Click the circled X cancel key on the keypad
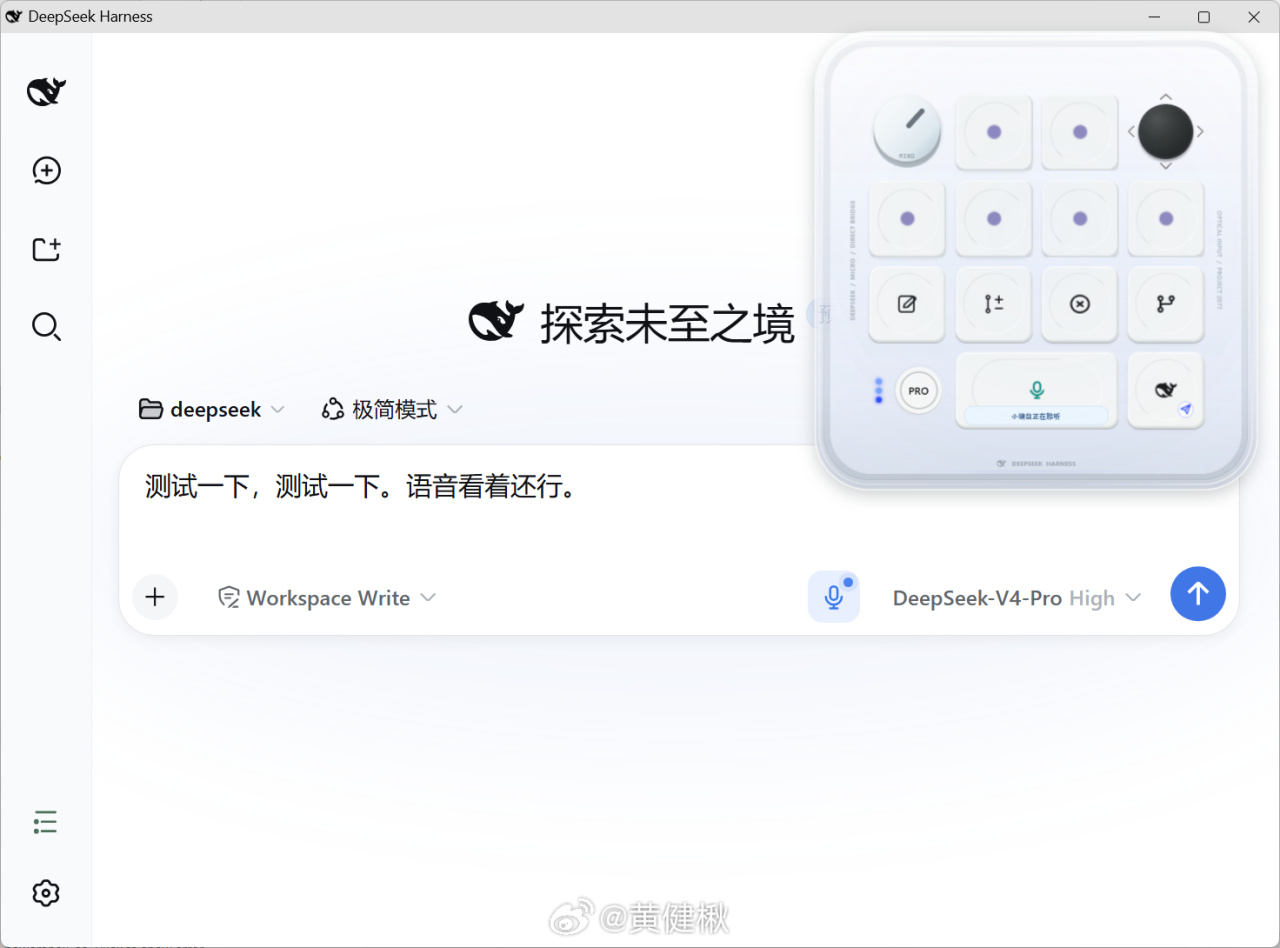 (1080, 304)
